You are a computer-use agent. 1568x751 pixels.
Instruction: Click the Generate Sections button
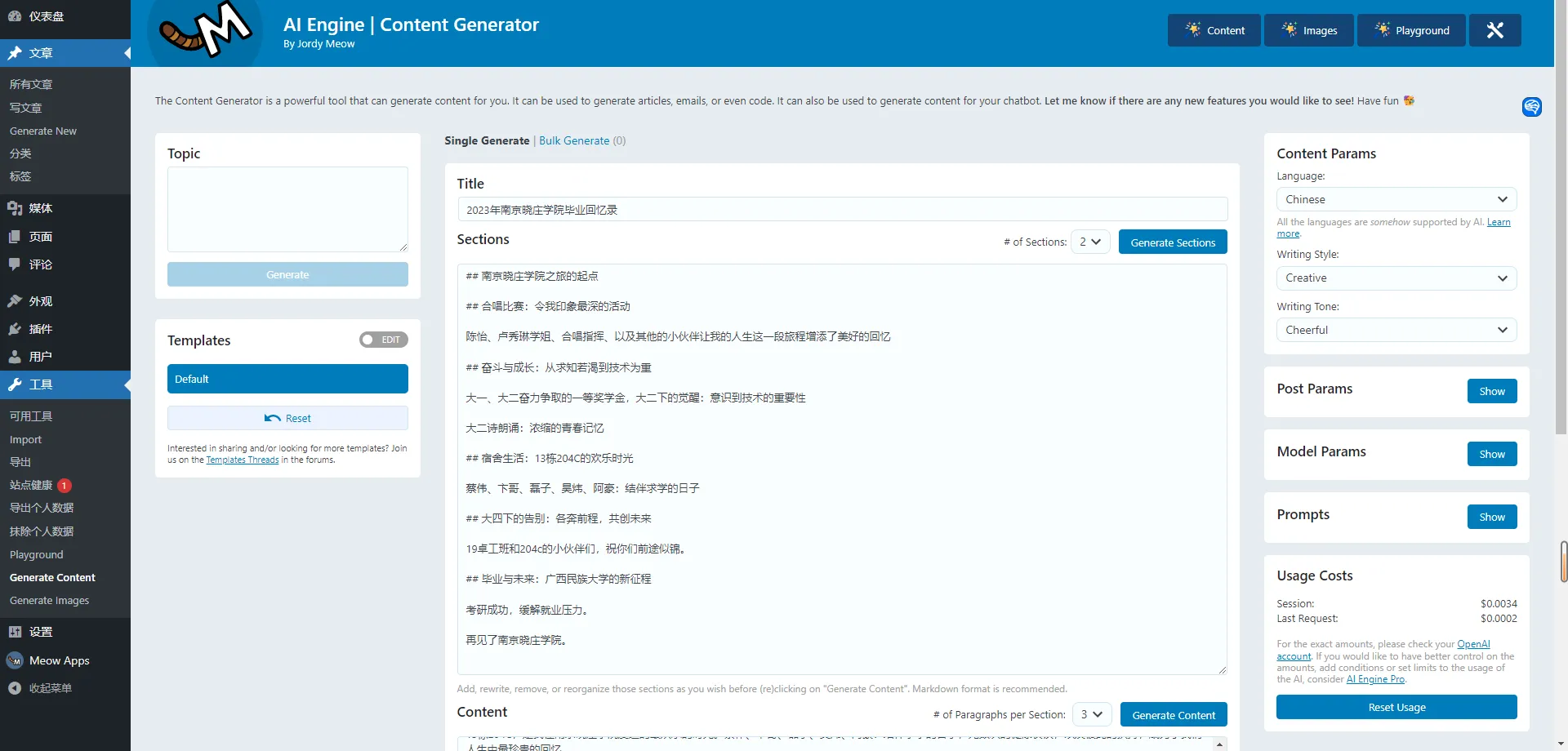1173,242
